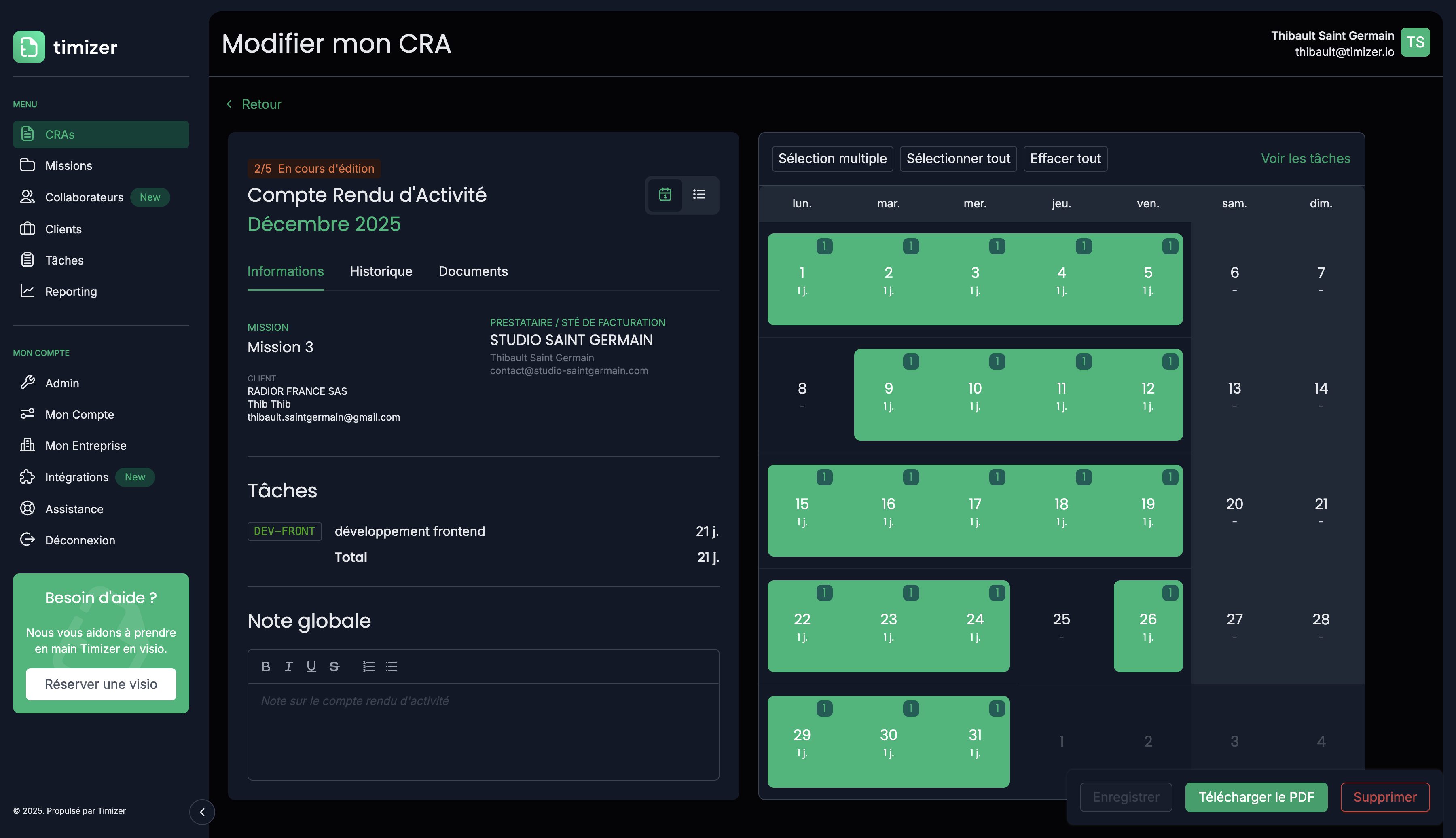
Task: Open the Historique tab
Action: pyautogui.click(x=381, y=271)
